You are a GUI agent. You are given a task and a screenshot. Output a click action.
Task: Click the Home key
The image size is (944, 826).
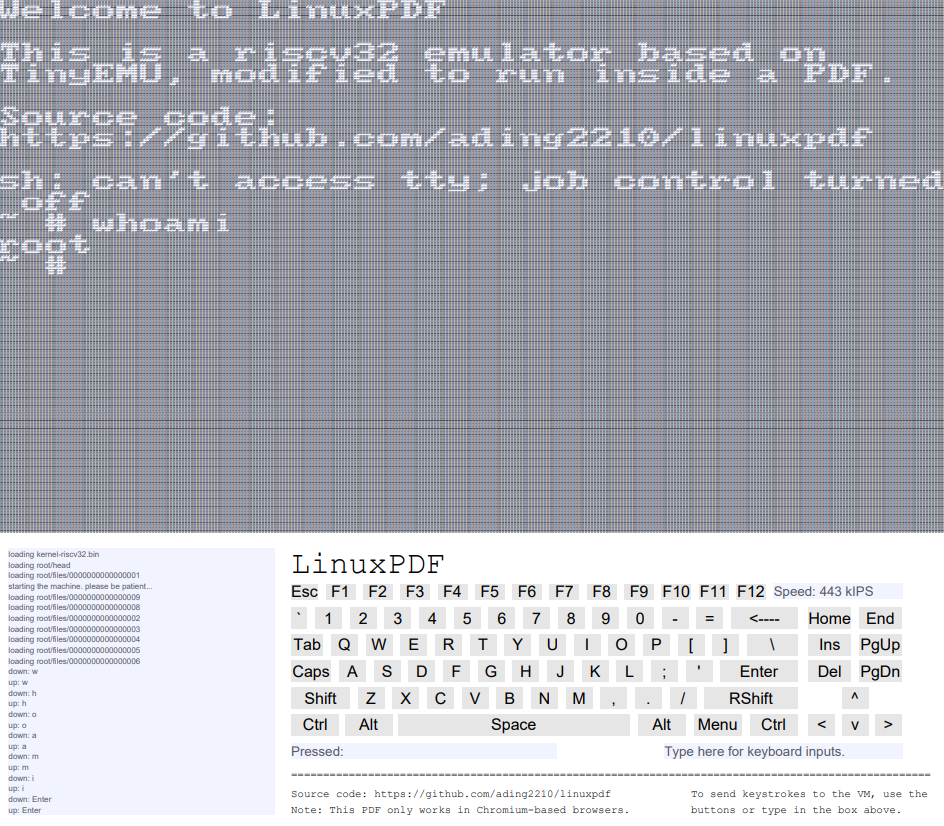tap(829, 618)
